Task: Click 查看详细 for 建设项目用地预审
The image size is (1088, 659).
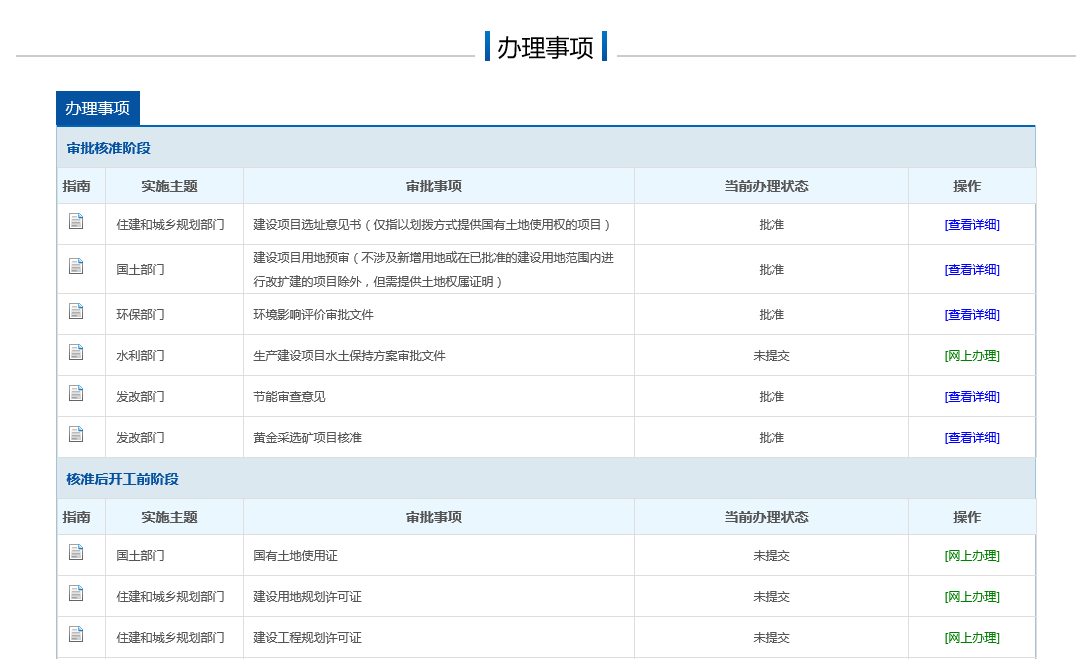Action: (971, 270)
